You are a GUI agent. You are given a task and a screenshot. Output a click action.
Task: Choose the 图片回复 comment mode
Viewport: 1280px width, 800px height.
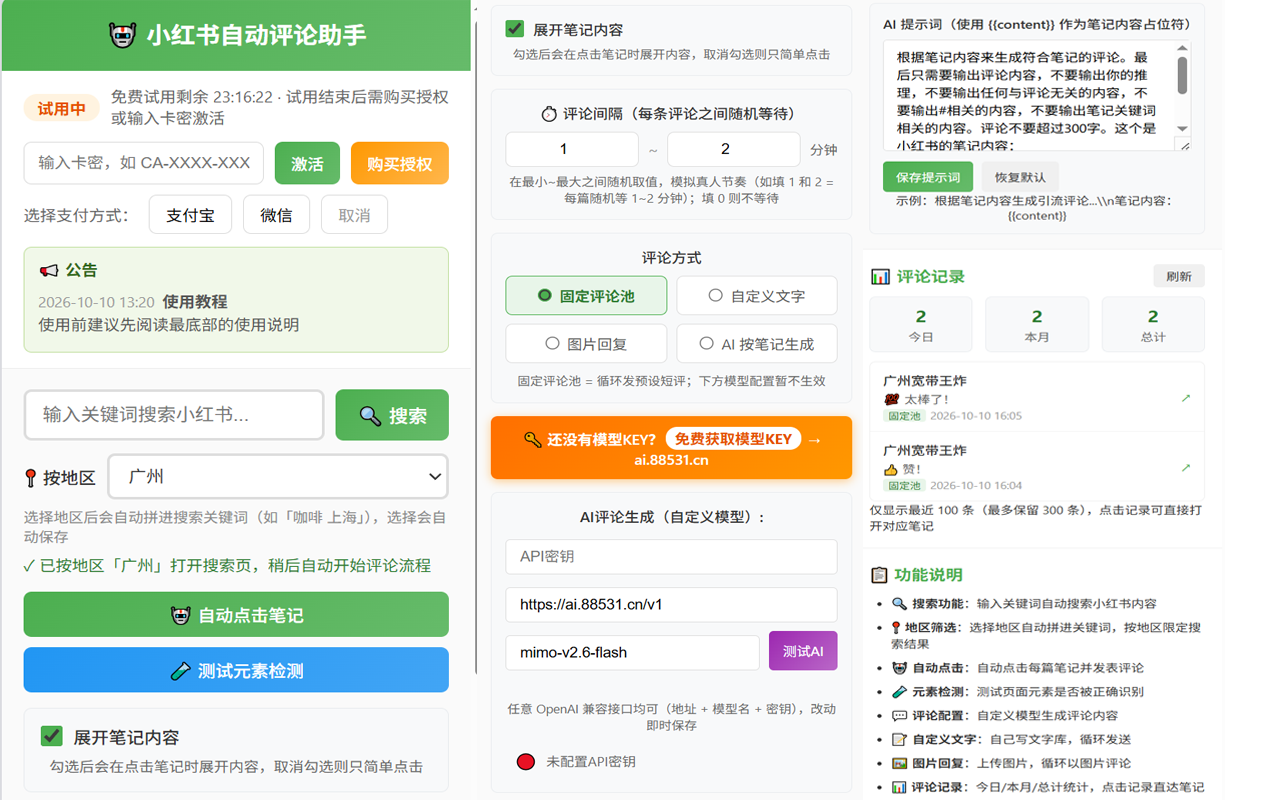coord(586,343)
